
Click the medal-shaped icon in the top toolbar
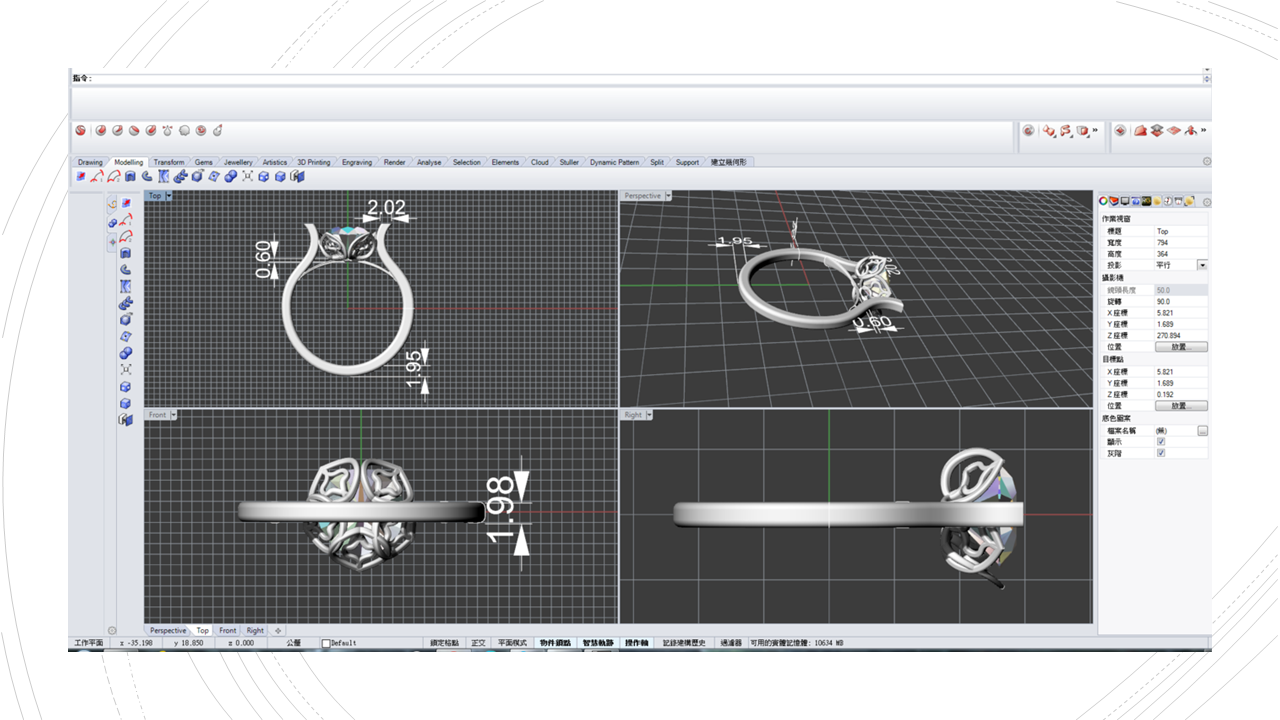point(167,130)
